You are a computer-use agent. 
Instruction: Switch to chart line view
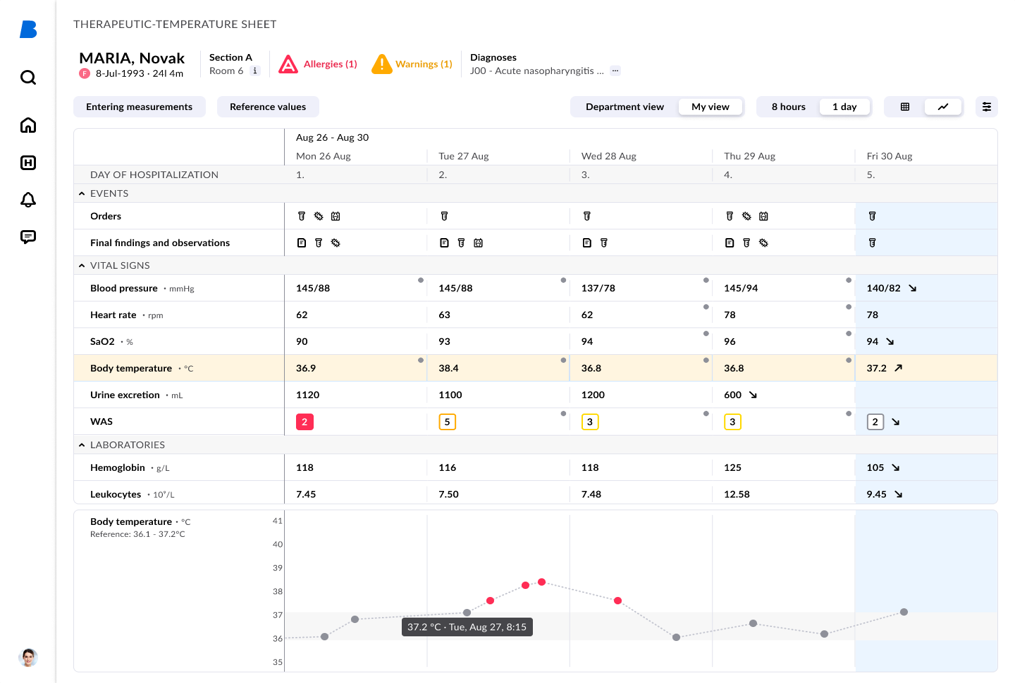[x=943, y=107]
